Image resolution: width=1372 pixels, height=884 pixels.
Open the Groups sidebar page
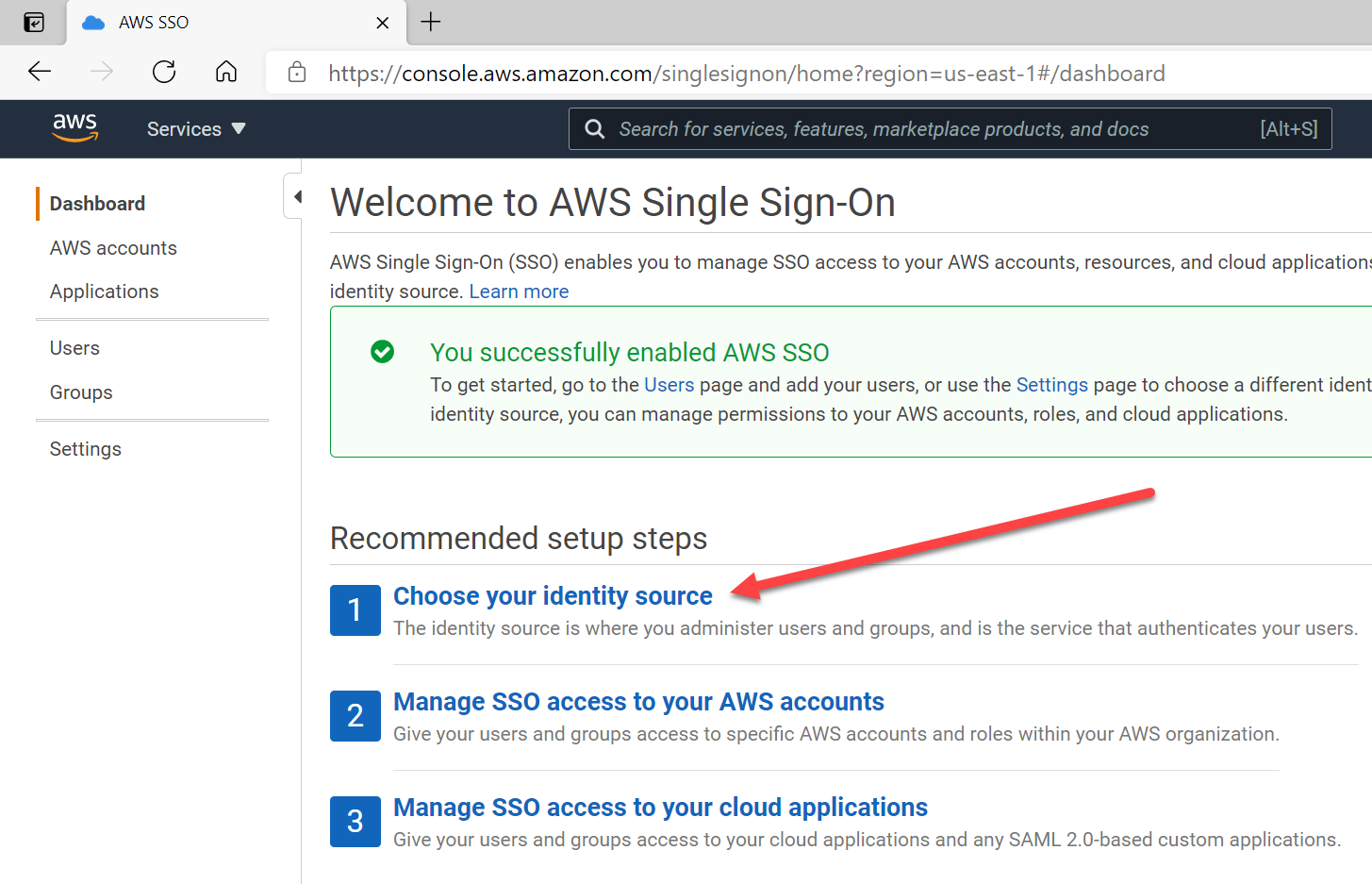pos(81,392)
